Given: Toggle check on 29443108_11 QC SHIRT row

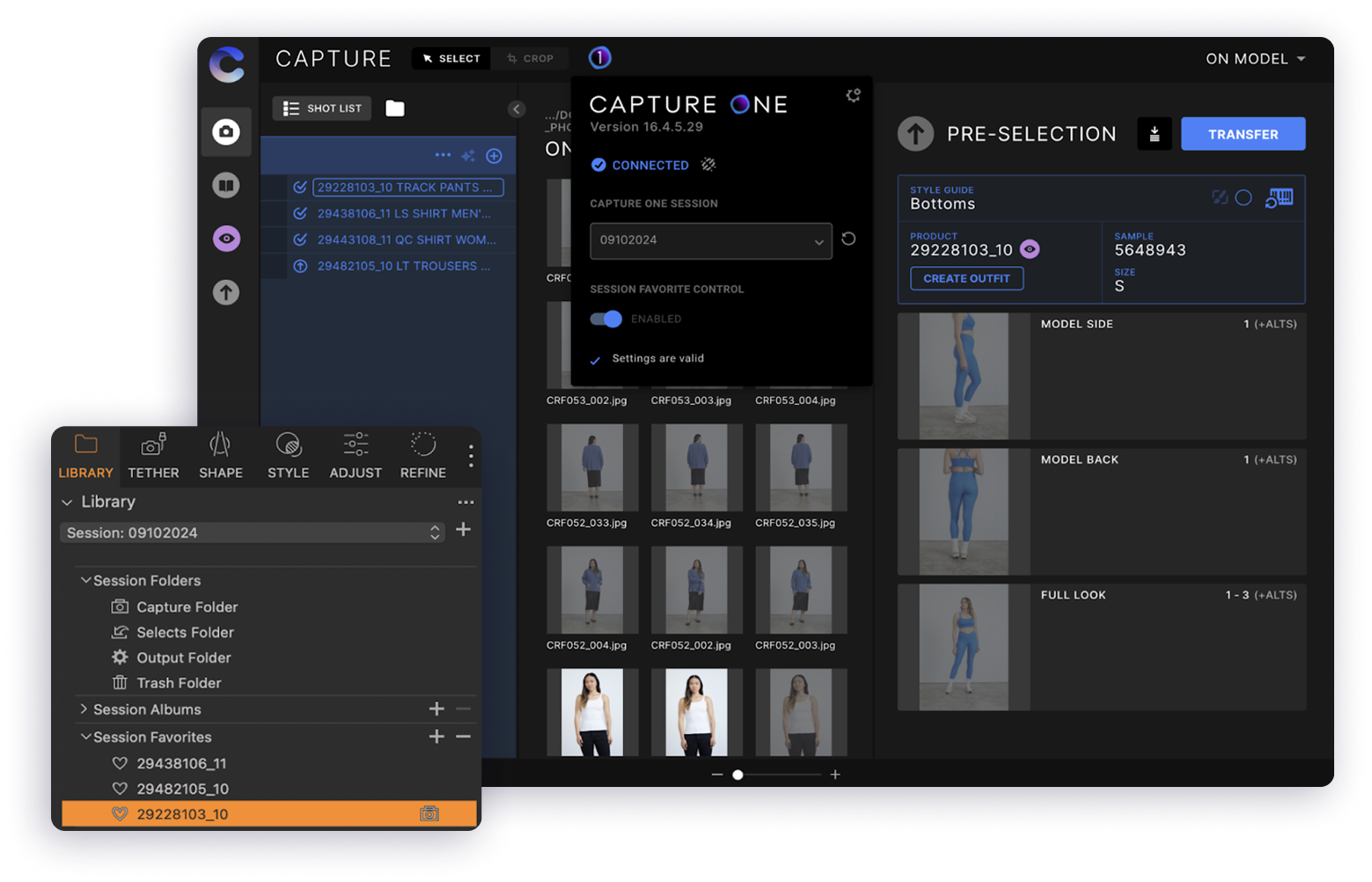Looking at the screenshot, I should [300, 239].
